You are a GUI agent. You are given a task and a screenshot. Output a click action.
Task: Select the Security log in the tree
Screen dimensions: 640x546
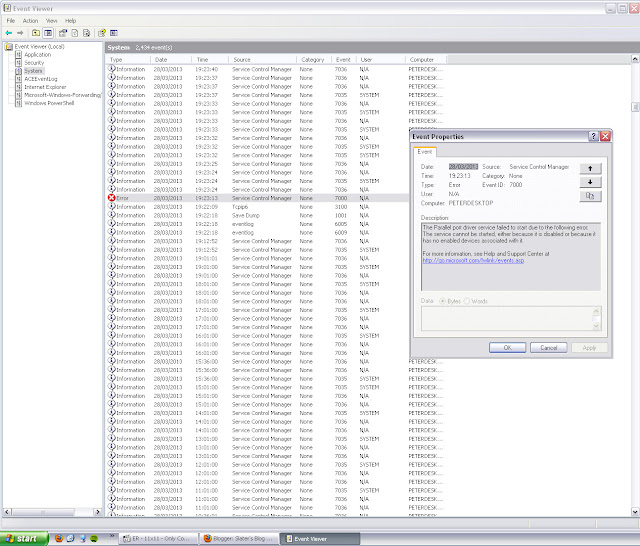click(34, 63)
